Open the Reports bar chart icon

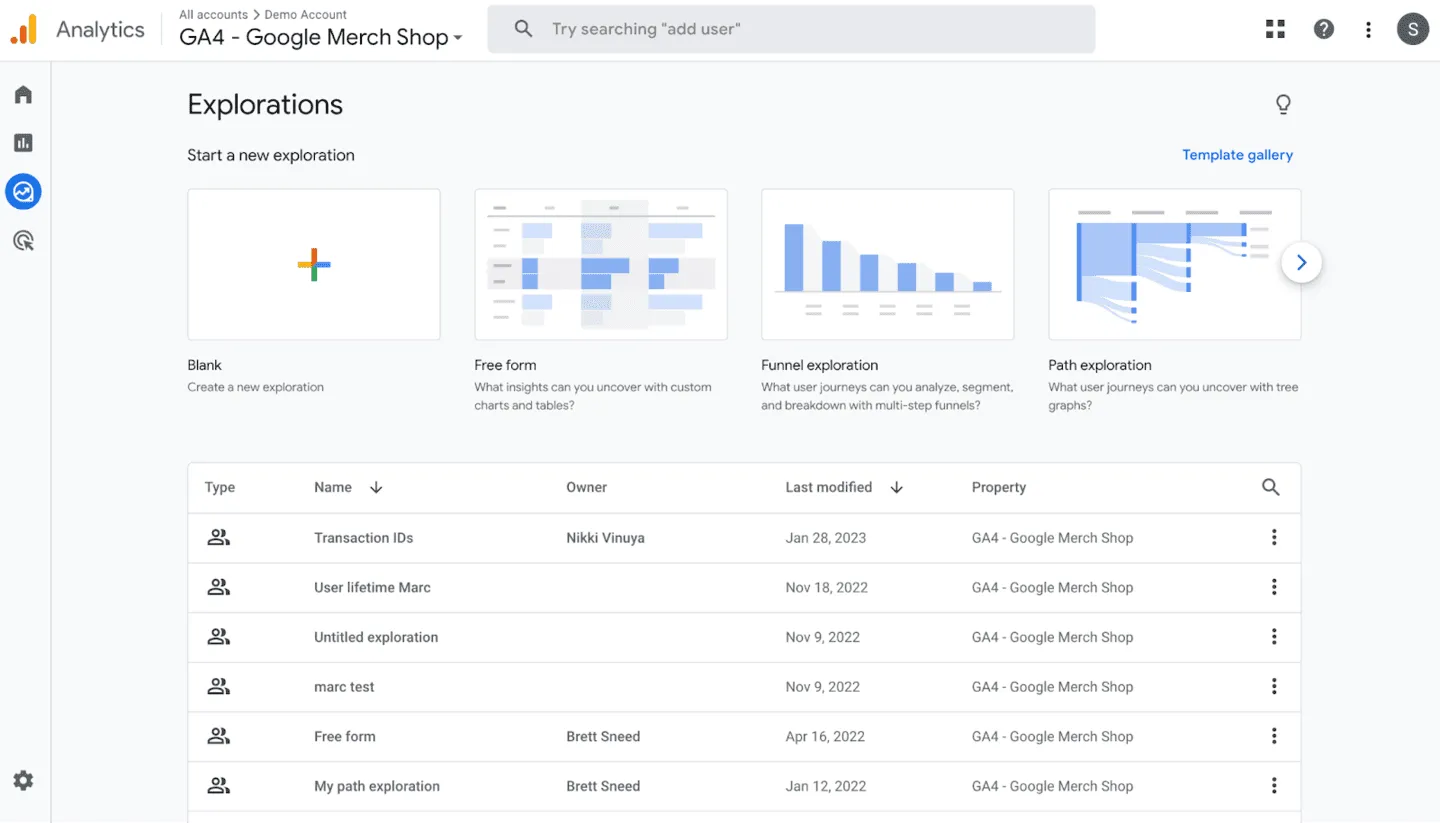[x=23, y=143]
